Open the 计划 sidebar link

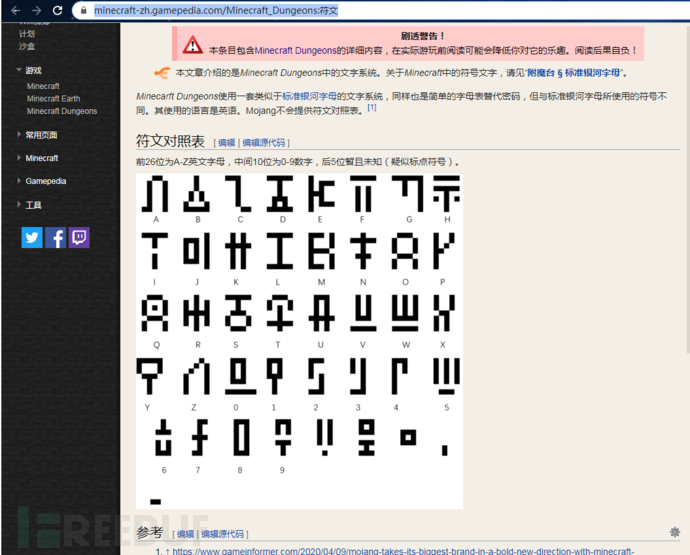tap(26, 34)
